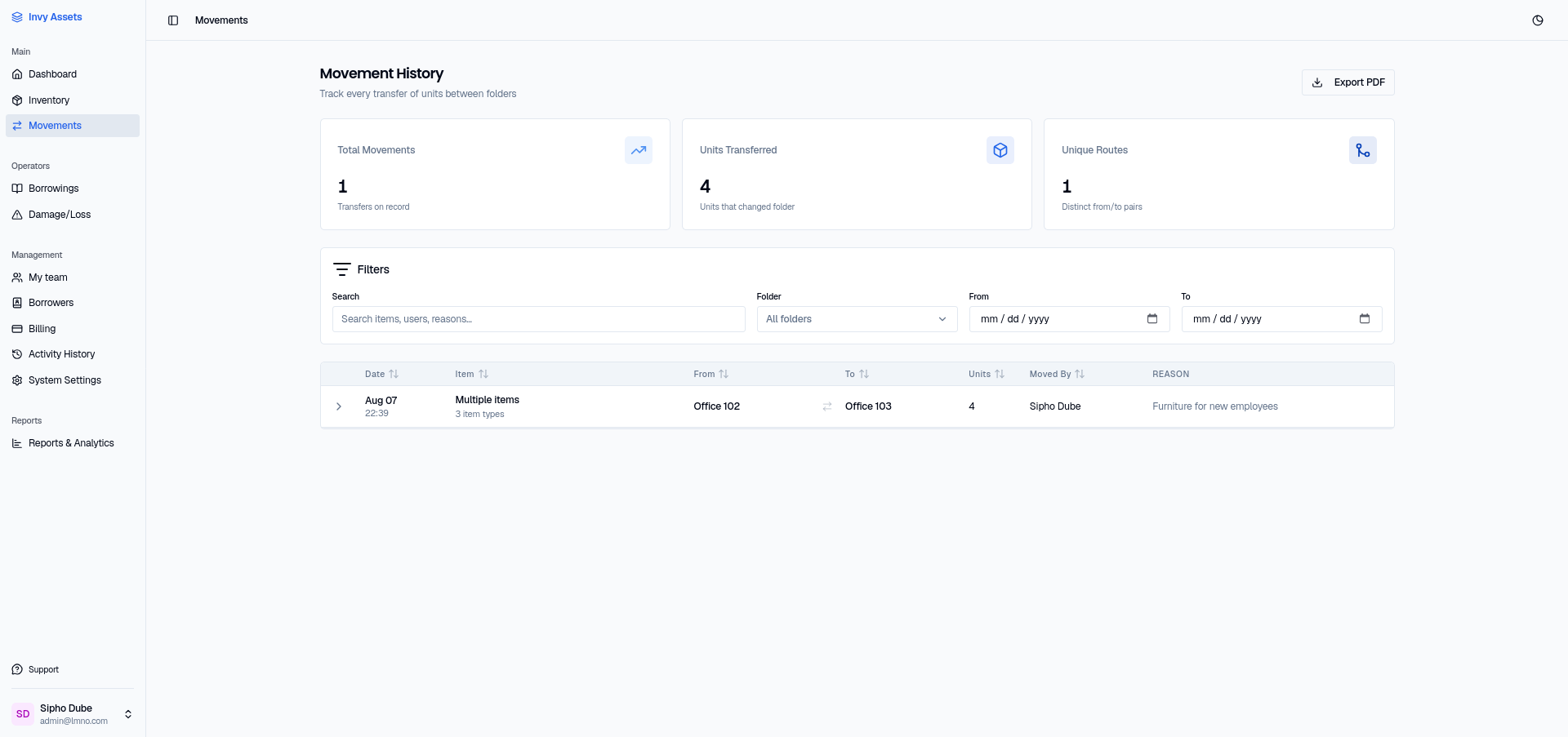The width and height of the screenshot is (1568, 737).
Task: Sort by From column arrows
Action: 724,374
